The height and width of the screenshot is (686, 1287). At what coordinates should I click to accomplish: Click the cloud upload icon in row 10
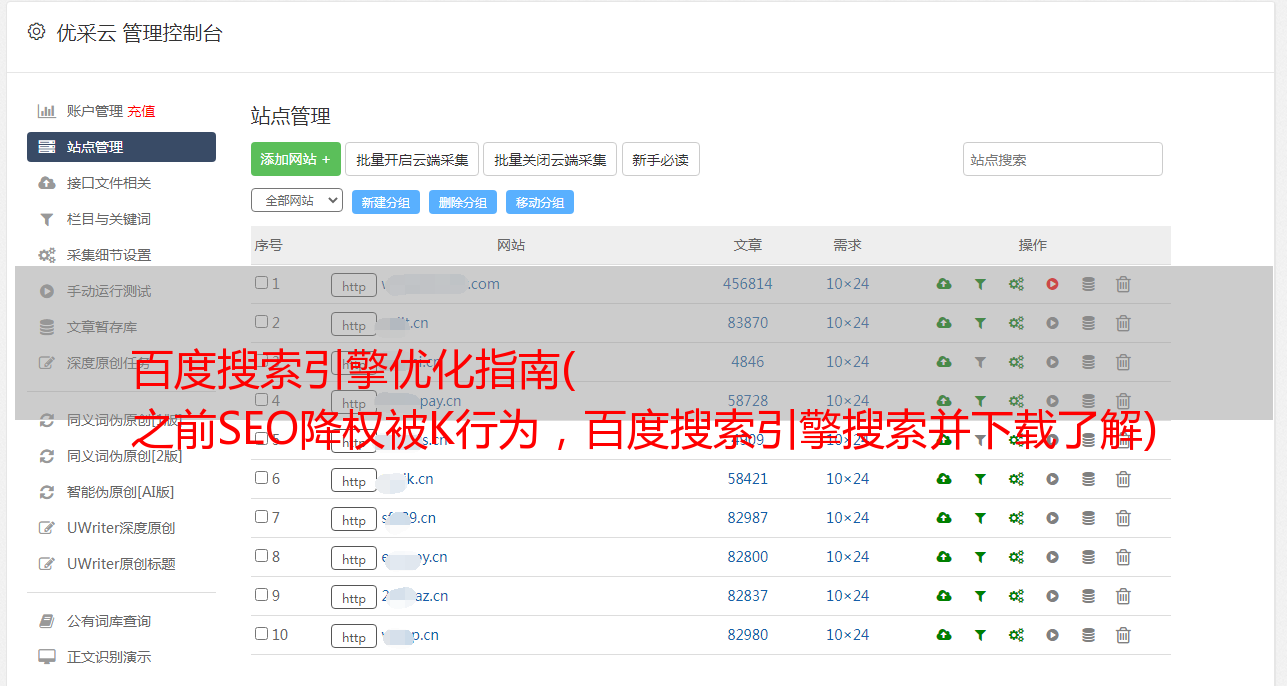pyautogui.click(x=944, y=635)
